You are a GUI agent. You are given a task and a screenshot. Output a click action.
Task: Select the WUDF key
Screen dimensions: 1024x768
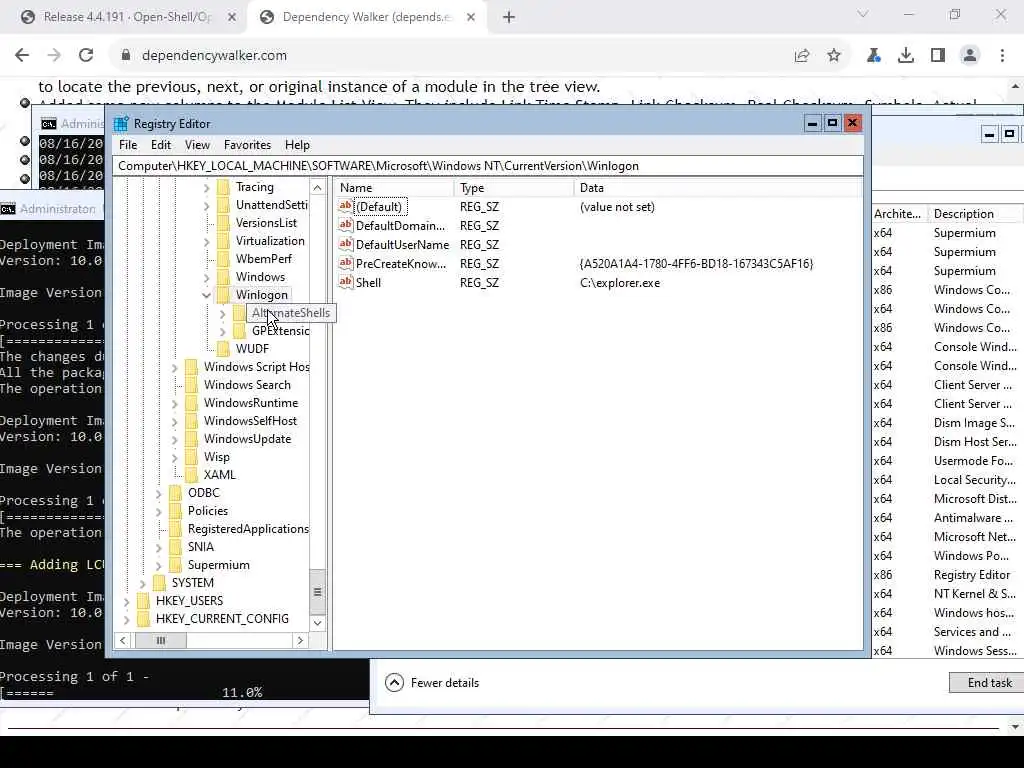pos(252,349)
